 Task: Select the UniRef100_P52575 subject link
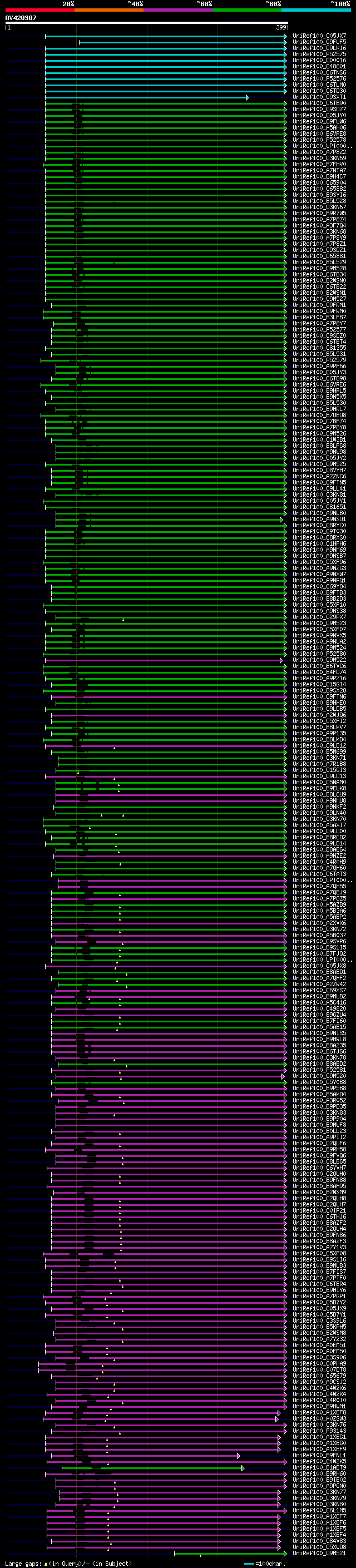tap(319, 54)
